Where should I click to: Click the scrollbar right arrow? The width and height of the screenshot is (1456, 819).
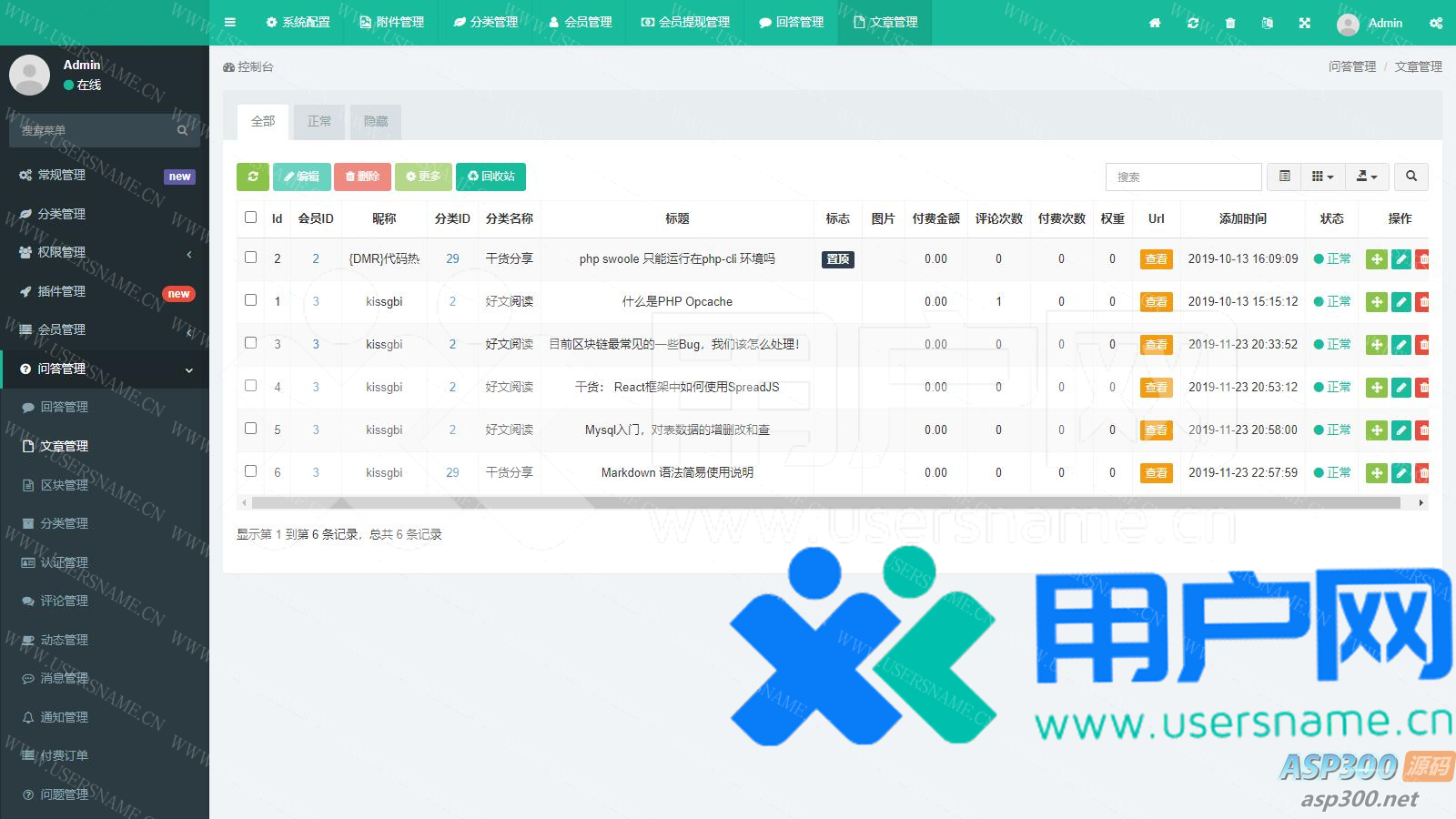[x=1421, y=502]
